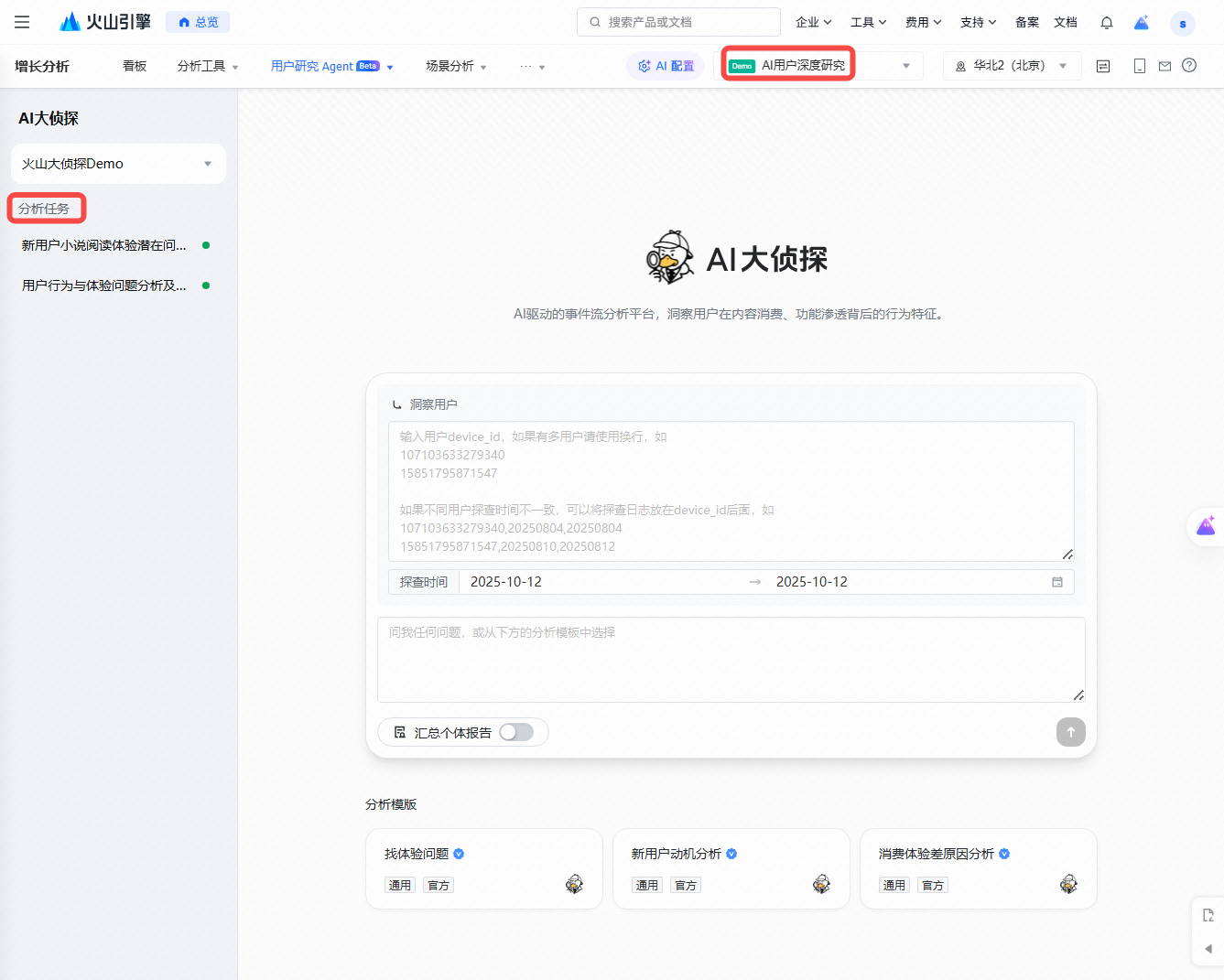Open the help question mark icon
Screen dimensions: 1224x980
click(1189, 65)
